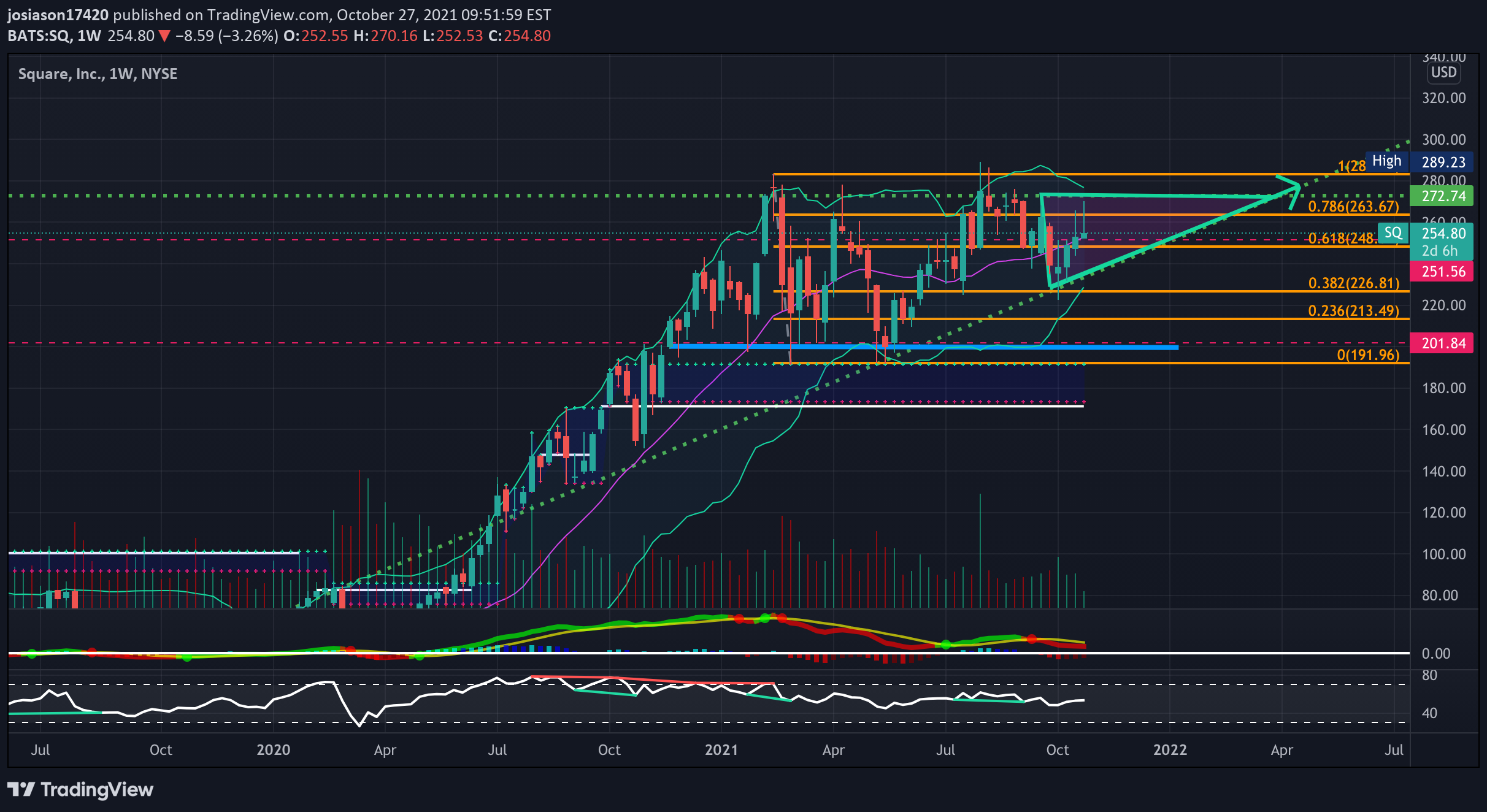Click the SQ 254.80 current price label
The image size is (1487, 812).
coord(1426,233)
